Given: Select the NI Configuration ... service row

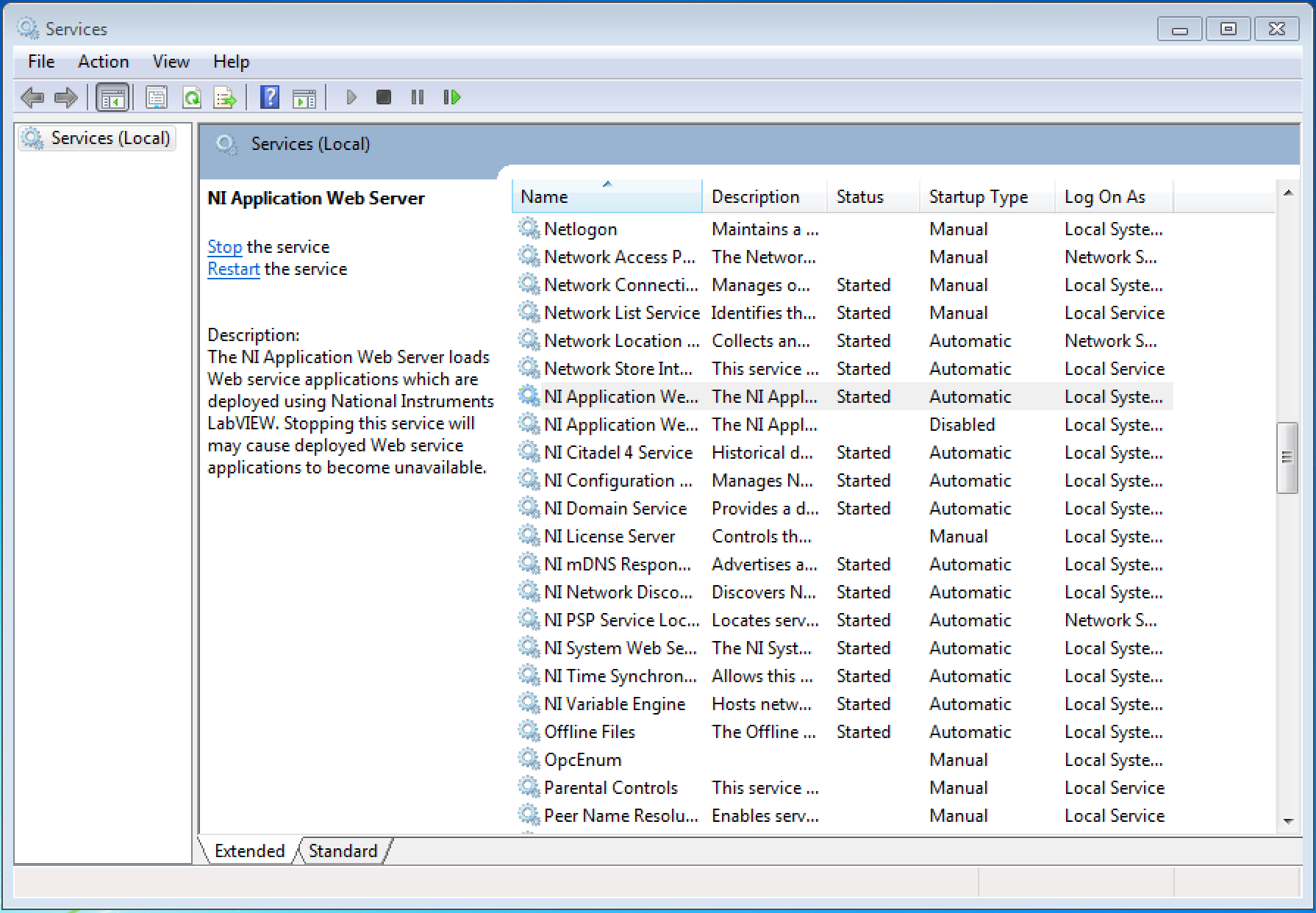Looking at the screenshot, I should 844,480.
